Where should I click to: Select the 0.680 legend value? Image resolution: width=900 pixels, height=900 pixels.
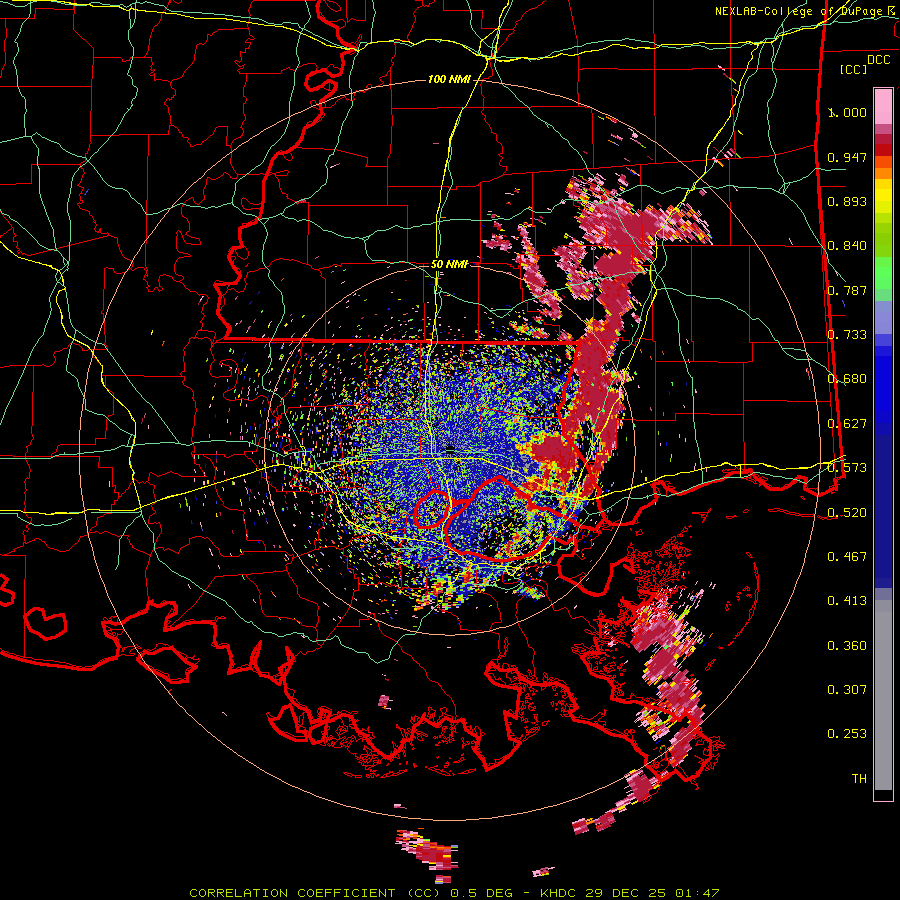point(847,379)
